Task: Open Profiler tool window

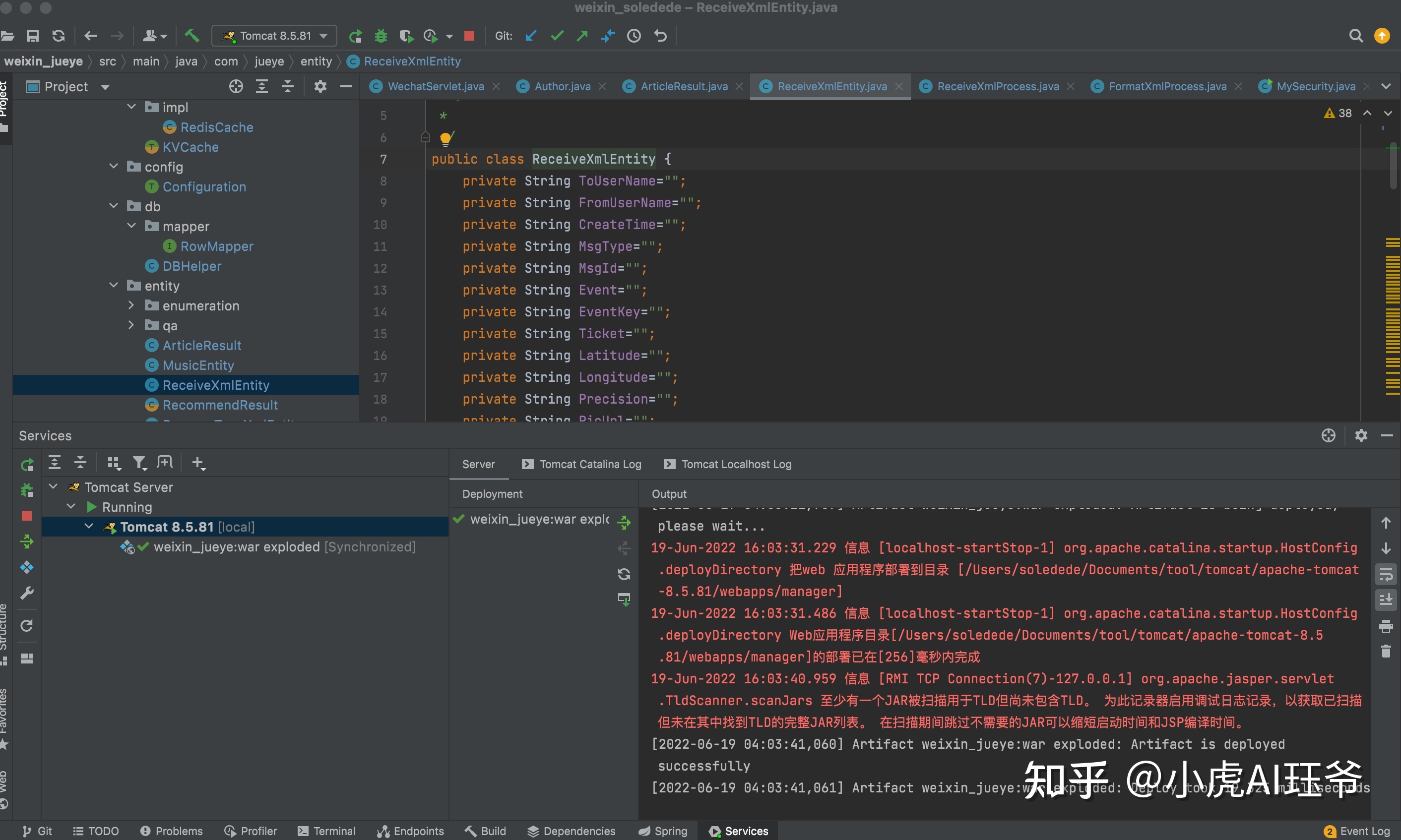Action: (251, 831)
